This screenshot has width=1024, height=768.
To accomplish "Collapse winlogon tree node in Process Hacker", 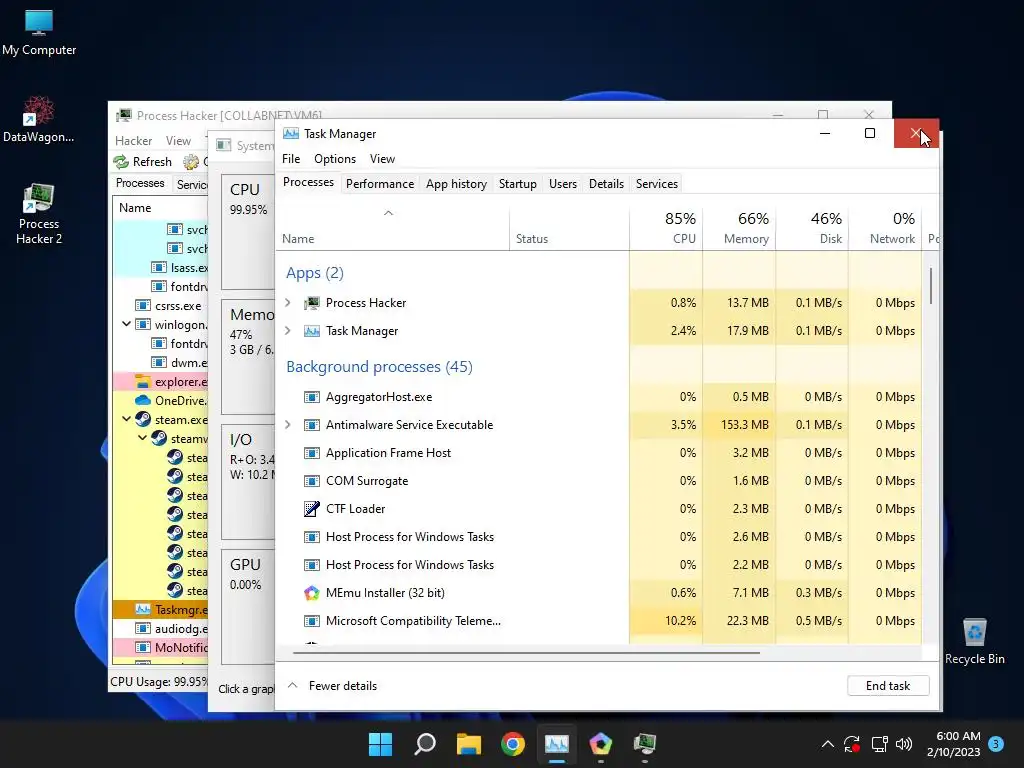I will pyautogui.click(x=127, y=324).
